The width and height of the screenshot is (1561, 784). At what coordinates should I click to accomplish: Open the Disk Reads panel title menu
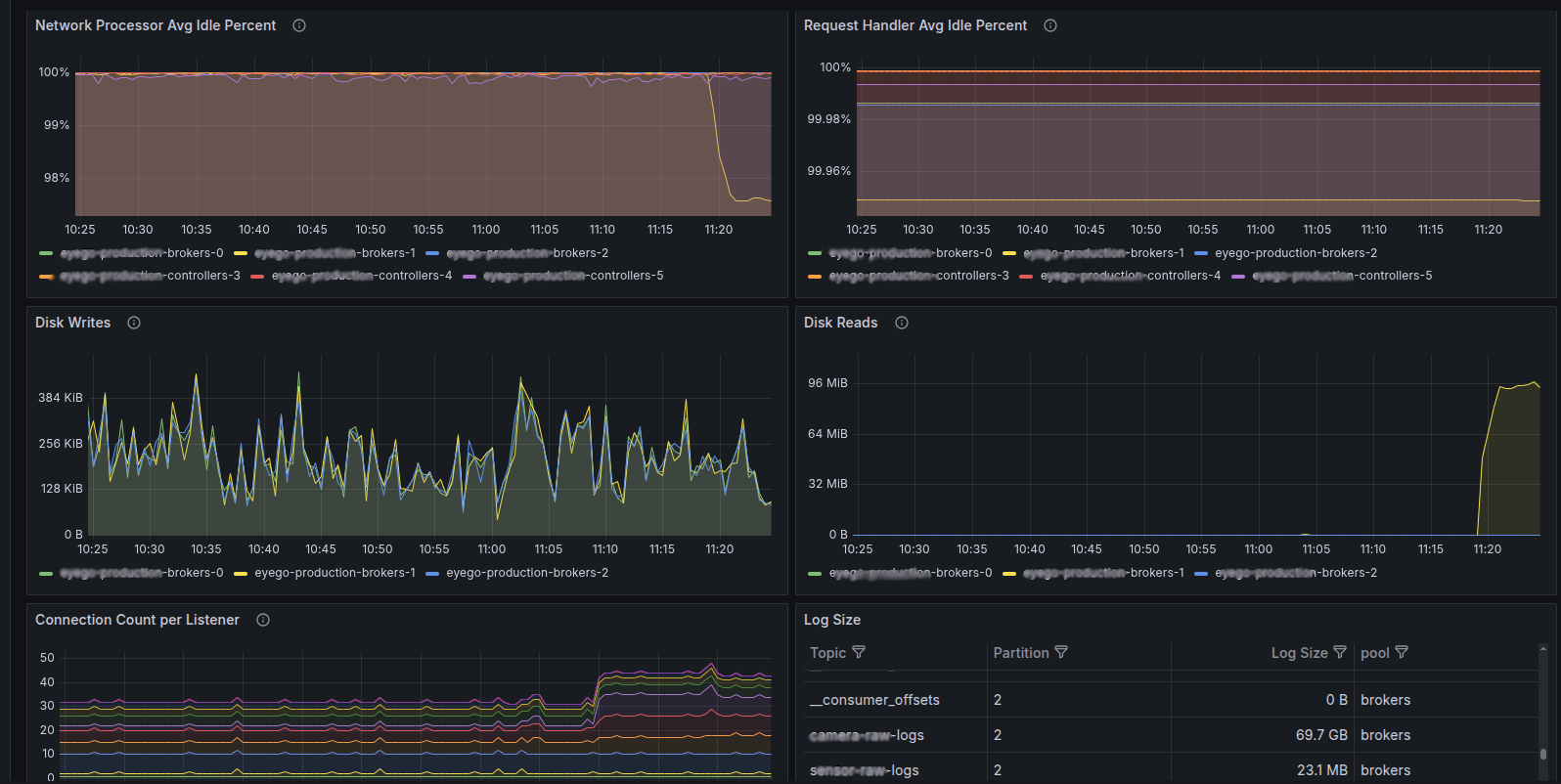coord(841,323)
